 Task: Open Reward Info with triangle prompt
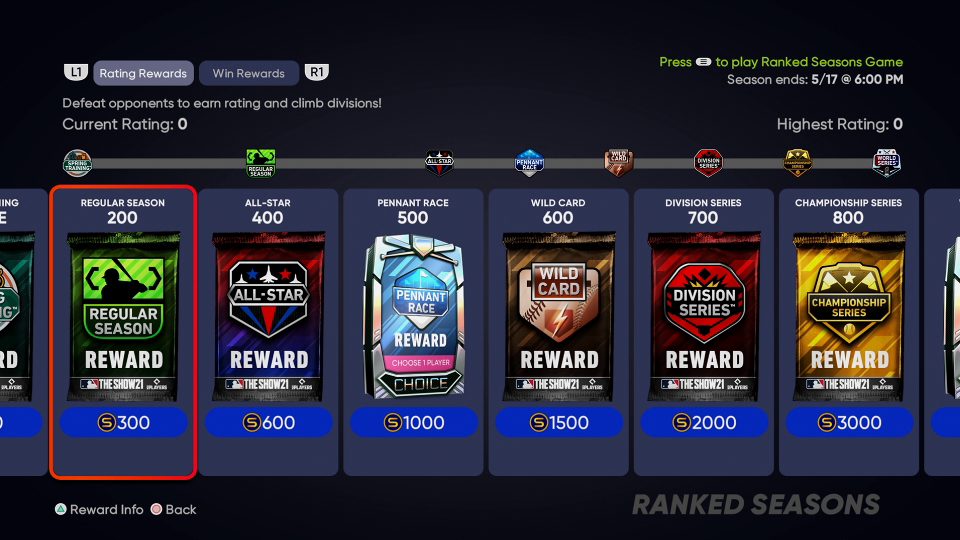click(99, 509)
